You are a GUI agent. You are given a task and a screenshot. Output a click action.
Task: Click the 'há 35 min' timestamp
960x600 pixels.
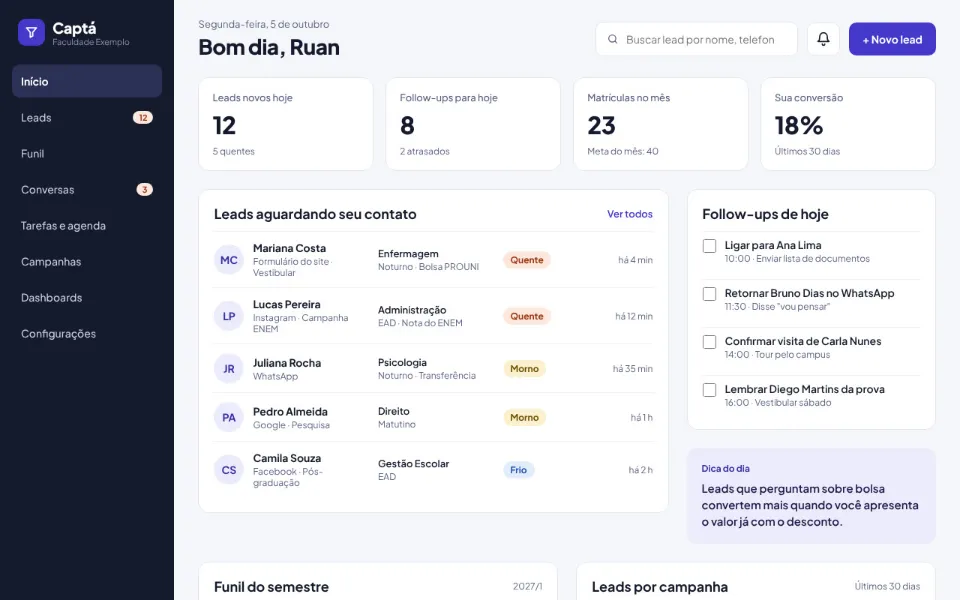[x=632, y=369]
